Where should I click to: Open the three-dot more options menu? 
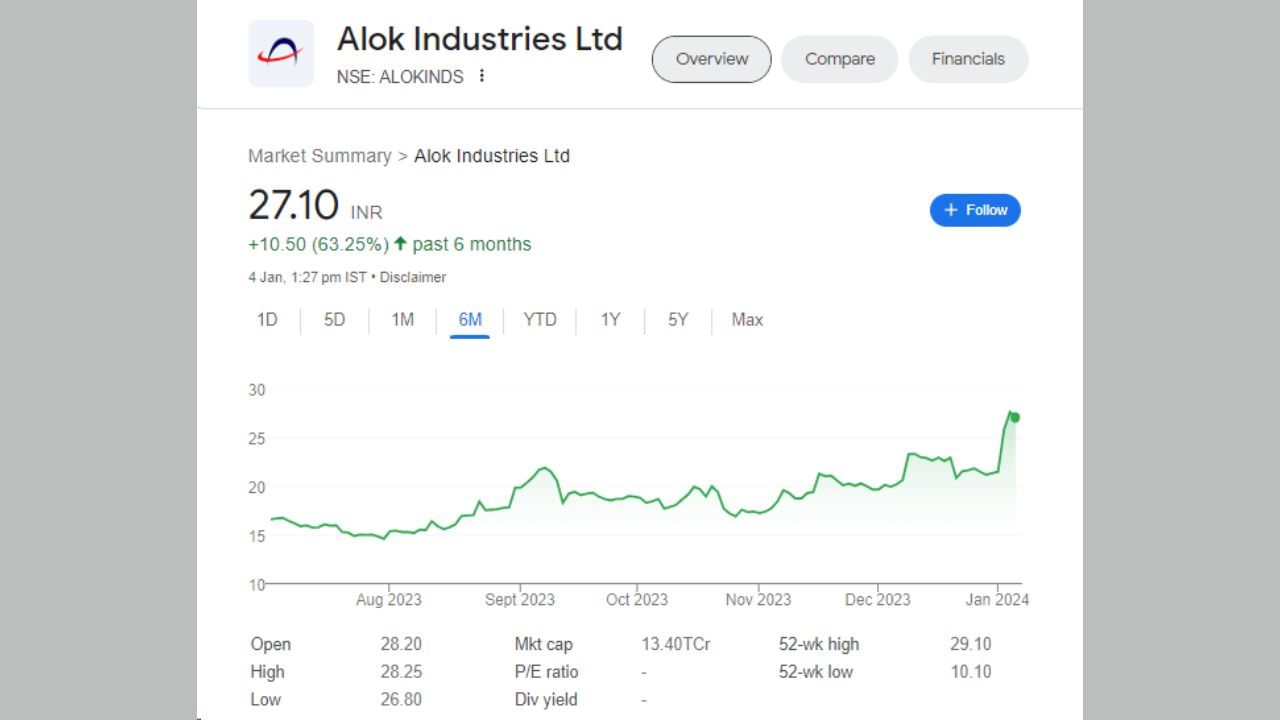482,76
